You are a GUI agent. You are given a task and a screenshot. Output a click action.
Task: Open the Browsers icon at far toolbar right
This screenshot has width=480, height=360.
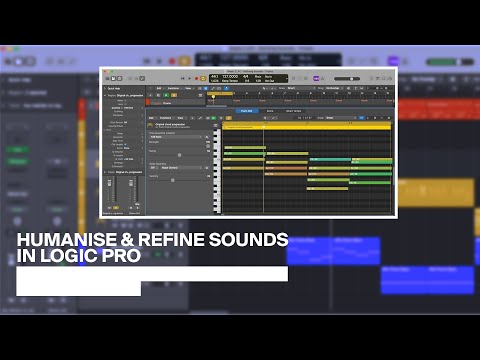pos(390,79)
